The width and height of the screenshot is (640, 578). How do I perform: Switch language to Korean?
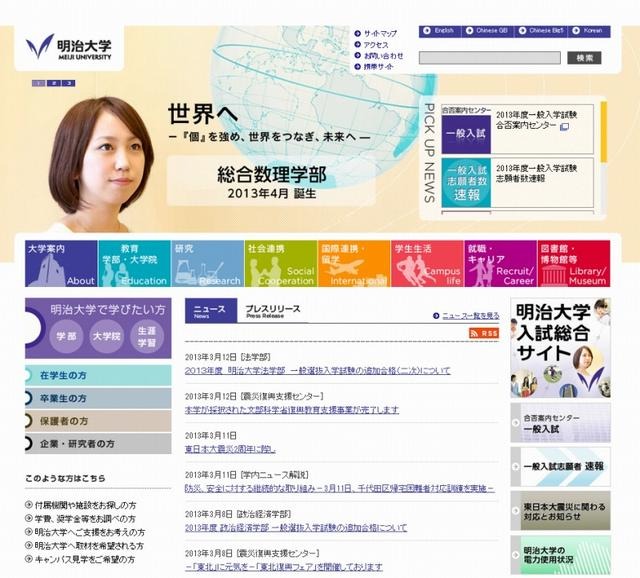point(589,31)
